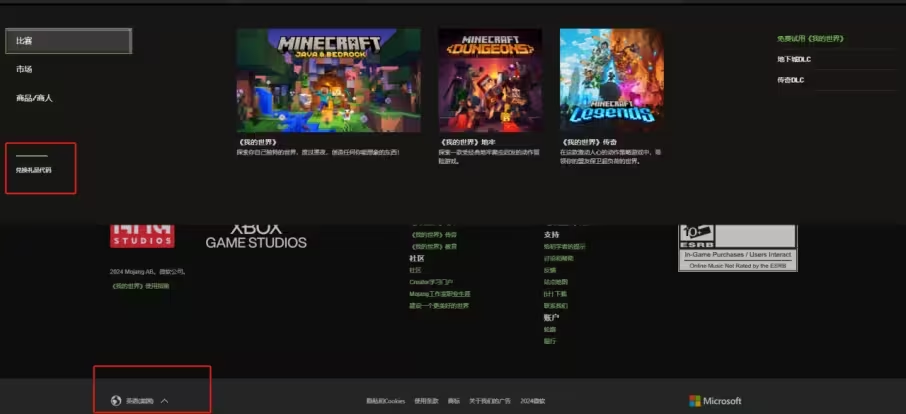Open the 关于我们的广告 footer link
This screenshot has height=414, width=906.
pos(490,401)
